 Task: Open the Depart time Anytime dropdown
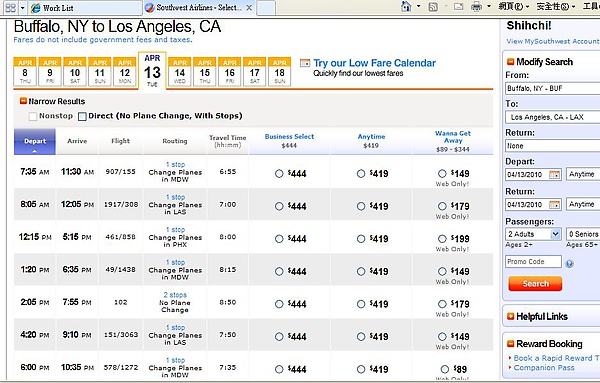pyautogui.click(x=583, y=174)
